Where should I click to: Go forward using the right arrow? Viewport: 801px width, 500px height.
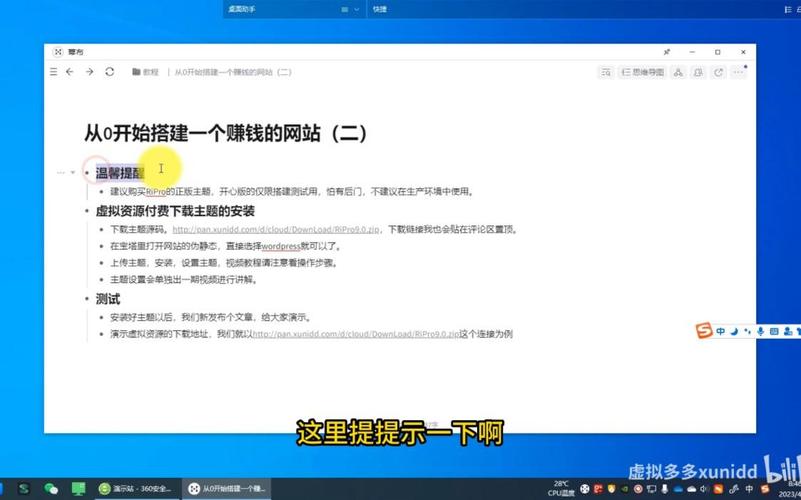coord(89,72)
